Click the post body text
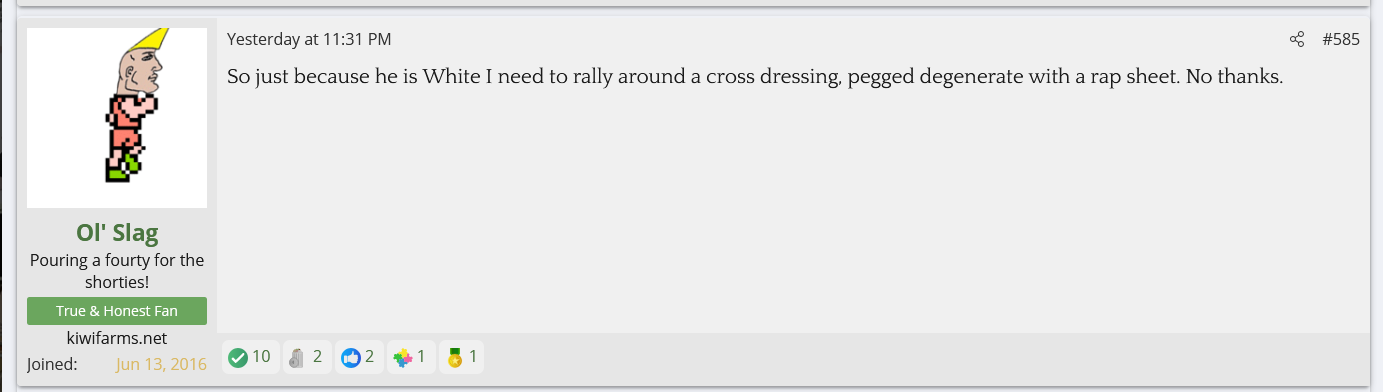1383x392 pixels. [x=755, y=76]
